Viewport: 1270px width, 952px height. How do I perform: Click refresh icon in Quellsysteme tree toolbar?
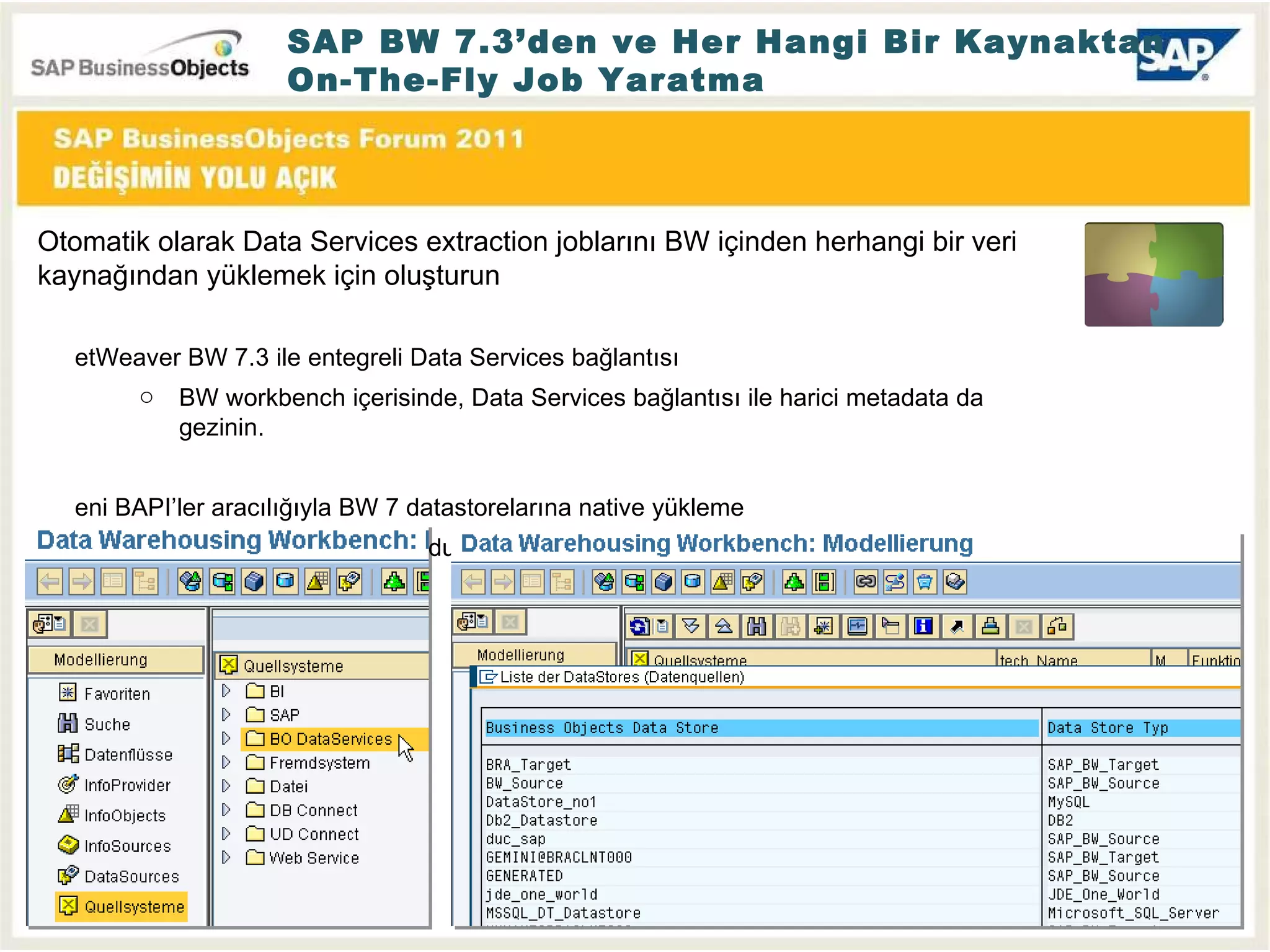coord(640,627)
